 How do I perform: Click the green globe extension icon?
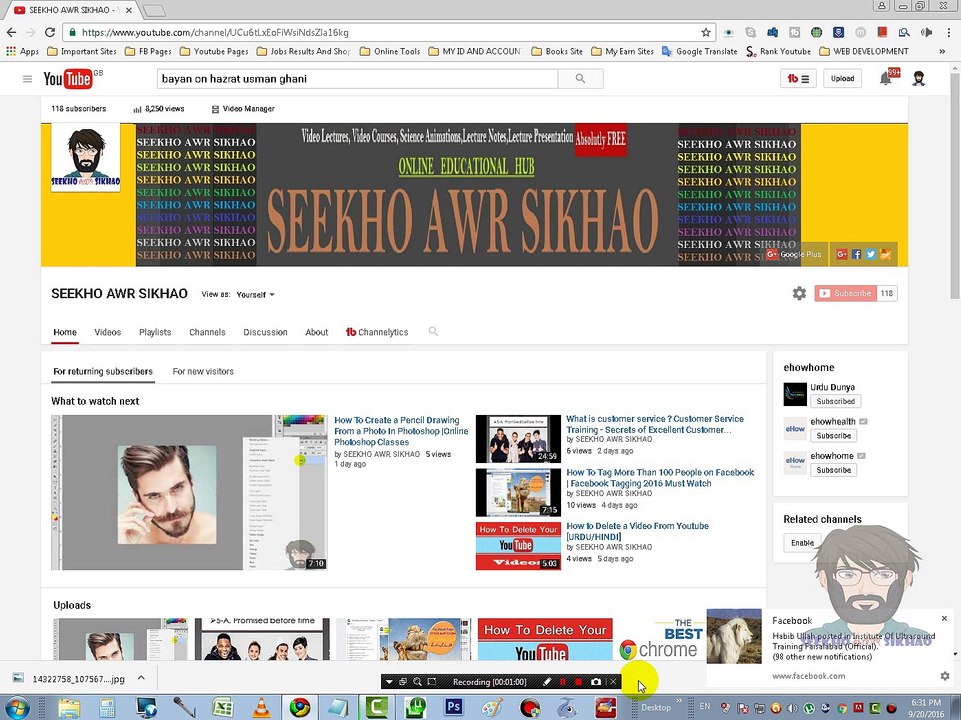[x=816, y=32]
